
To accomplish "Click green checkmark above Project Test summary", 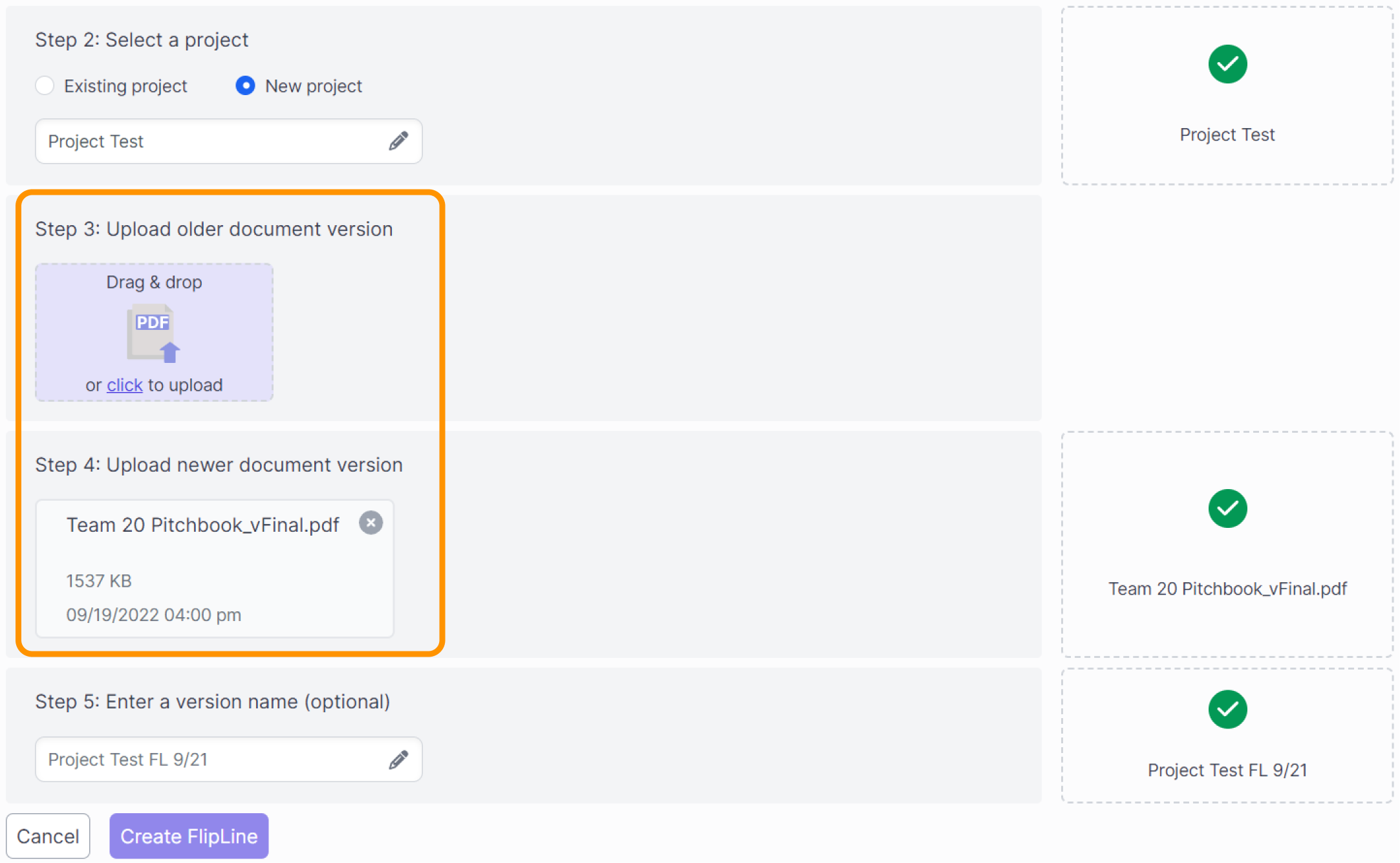I will 1227,64.
